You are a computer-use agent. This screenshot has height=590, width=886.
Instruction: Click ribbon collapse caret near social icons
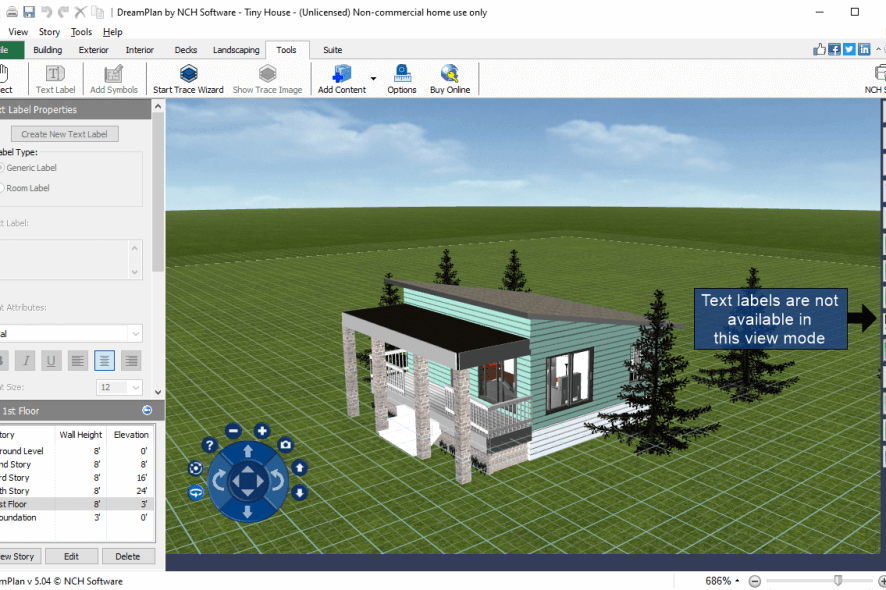(x=879, y=50)
